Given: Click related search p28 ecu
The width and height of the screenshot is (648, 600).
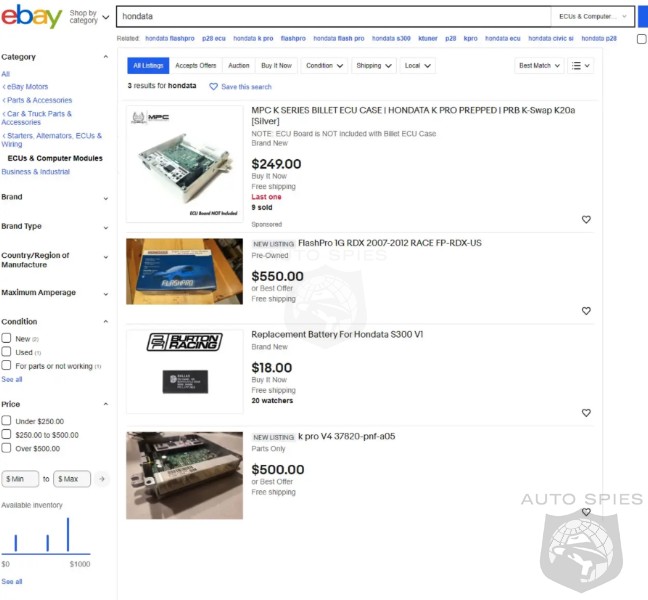Looking at the screenshot, I should click(214, 38).
